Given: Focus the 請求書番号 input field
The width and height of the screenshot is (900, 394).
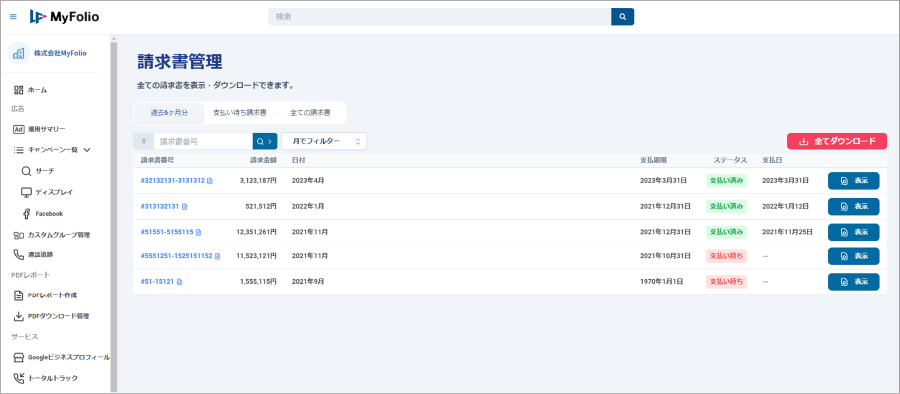Looking at the screenshot, I should point(203,141).
